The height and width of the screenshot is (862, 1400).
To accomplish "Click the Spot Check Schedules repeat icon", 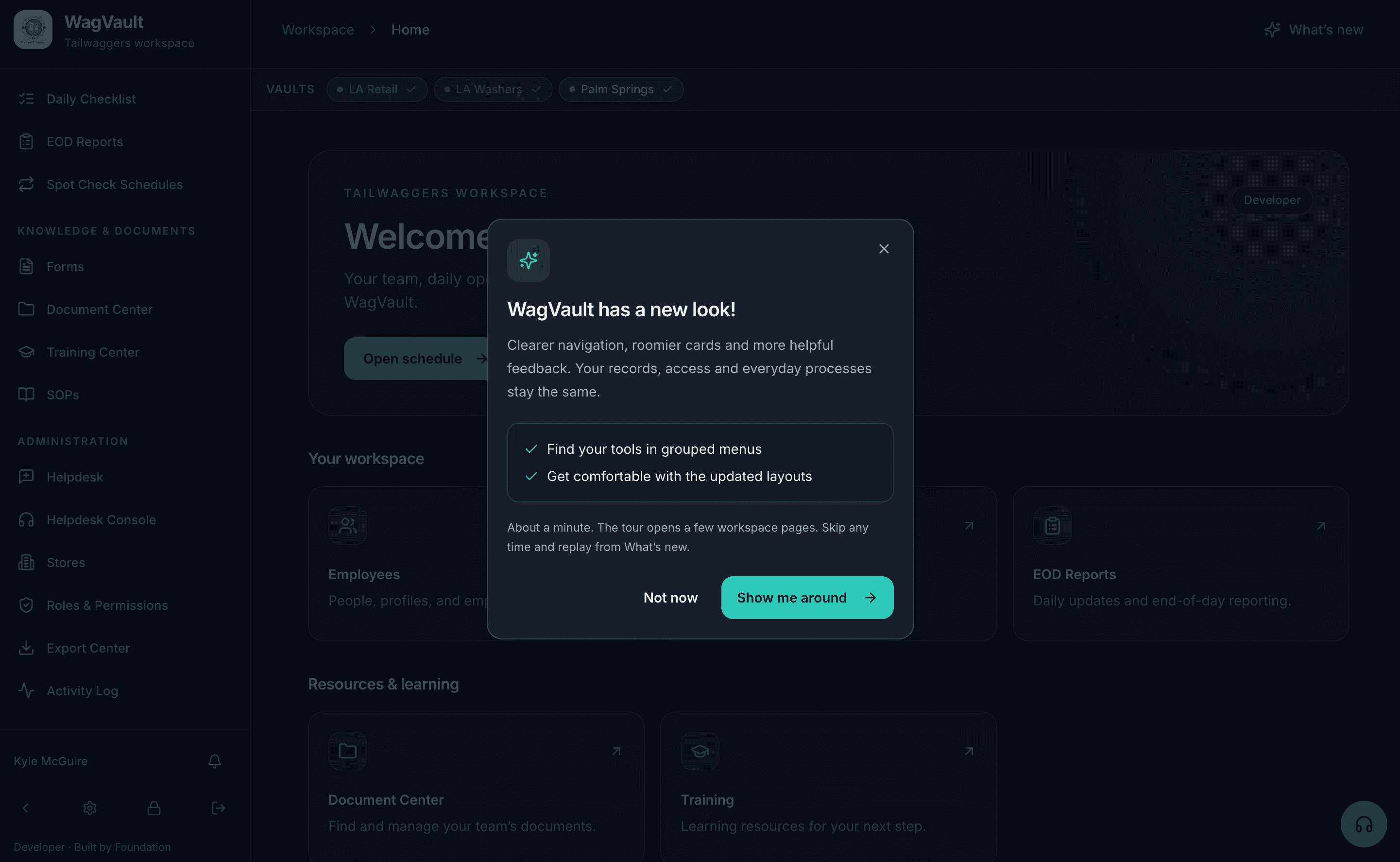I will pos(26,185).
